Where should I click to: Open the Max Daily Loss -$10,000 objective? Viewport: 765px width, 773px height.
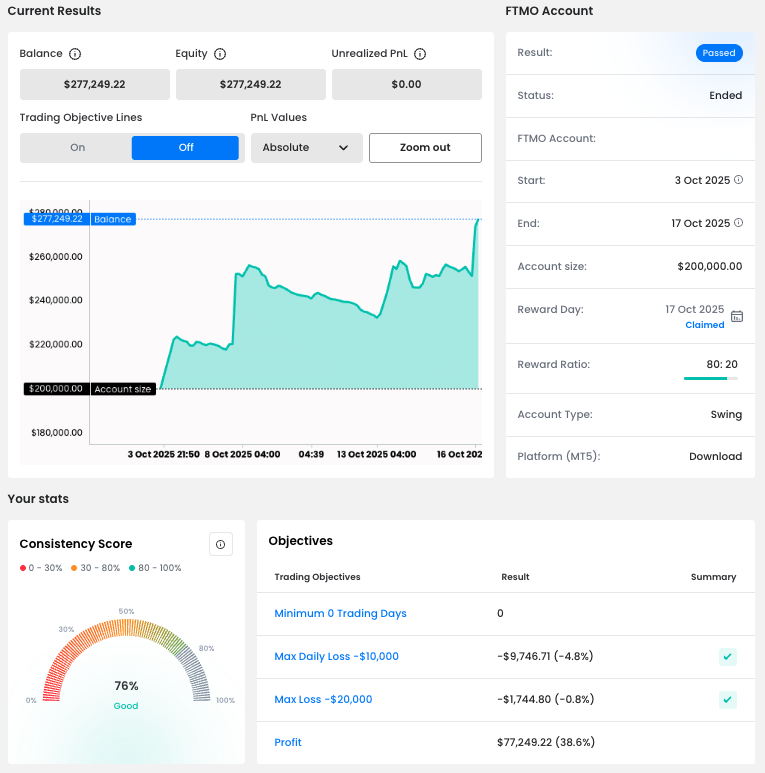click(x=336, y=656)
